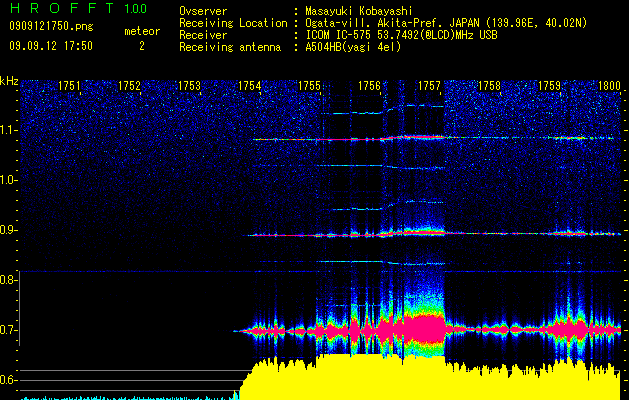Screen dimensions: 629x400
Task: Click the filename 0909121750.png
Action: click(51, 27)
